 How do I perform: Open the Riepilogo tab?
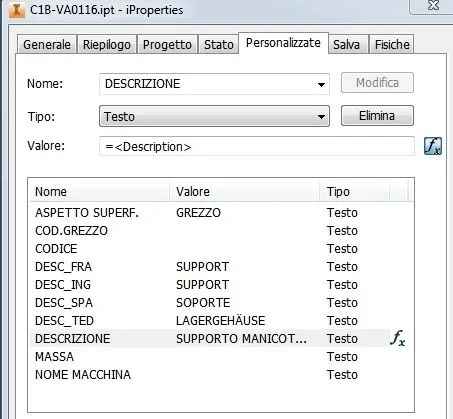[107, 44]
